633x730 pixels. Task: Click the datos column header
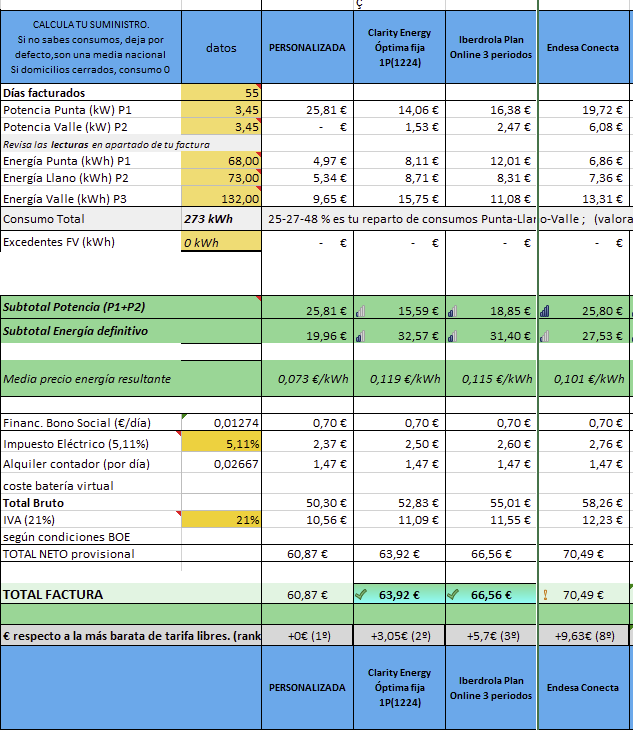tap(221, 47)
